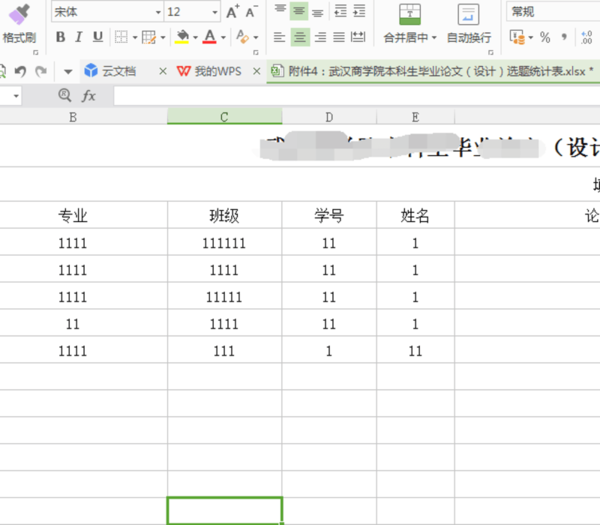This screenshot has width=600, height=525.
Task: Open the number format box showing 常规
Action: tap(553, 11)
